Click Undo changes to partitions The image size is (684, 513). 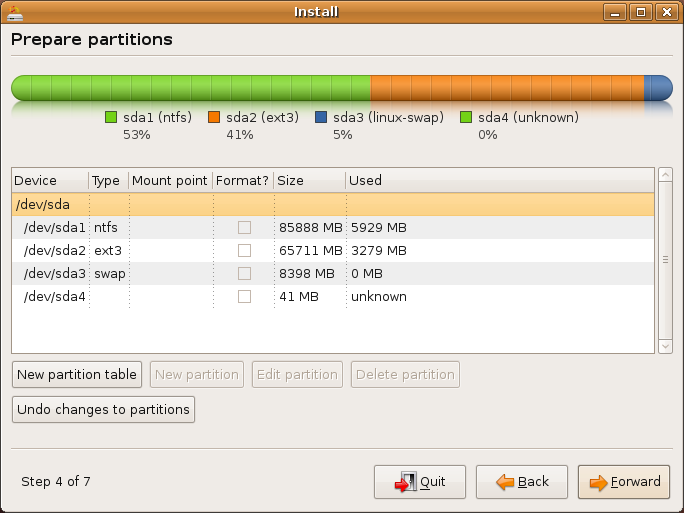click(103, 409)
